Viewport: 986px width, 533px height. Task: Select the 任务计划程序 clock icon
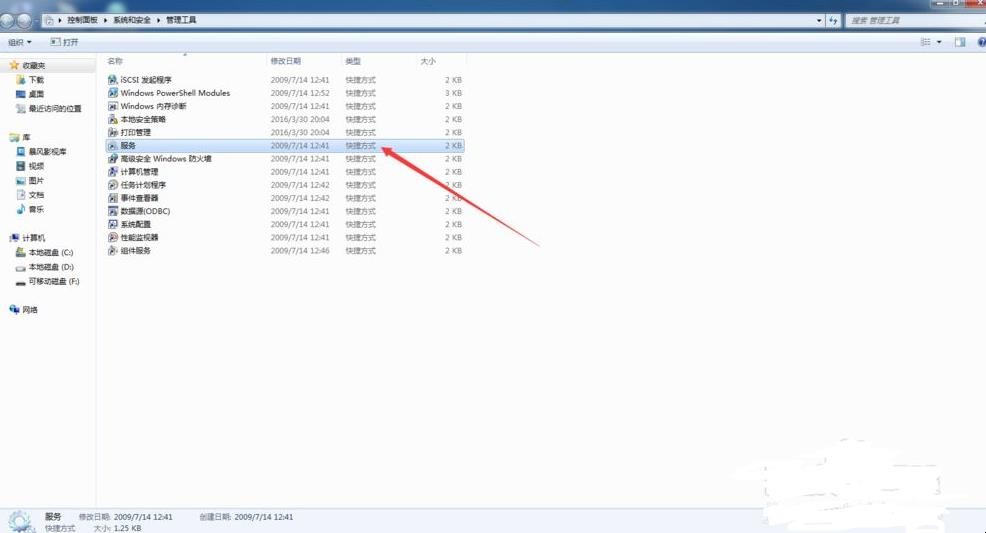pyautogui.click(x=113, y=185)
